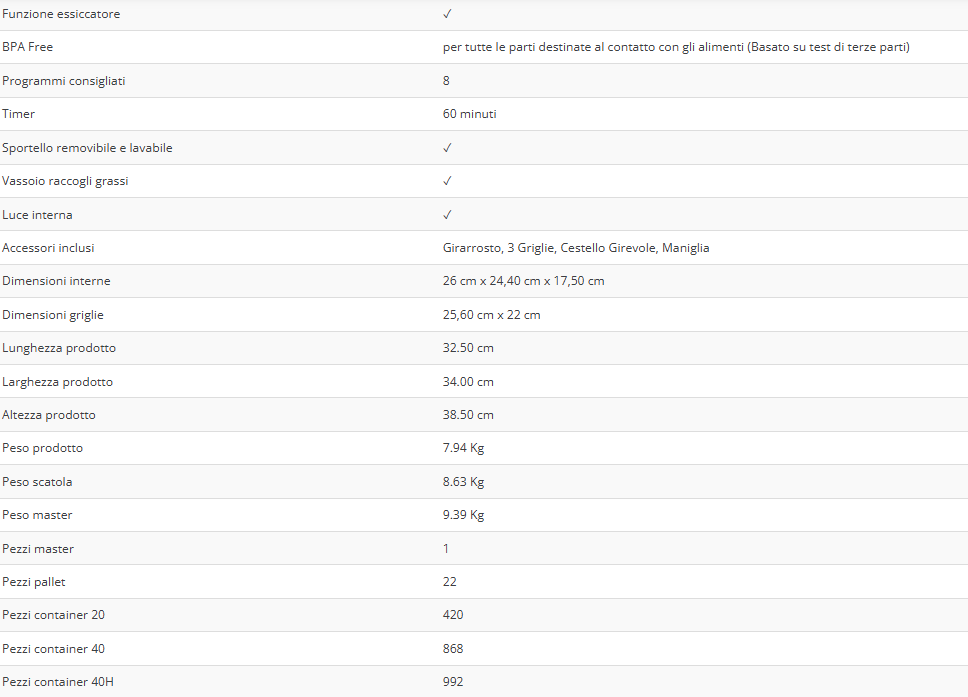The width and height of the screenshot is (968, 697).
Task: Select the Peso scatola value 8.63 Kg
Action: tap(463, 482)
